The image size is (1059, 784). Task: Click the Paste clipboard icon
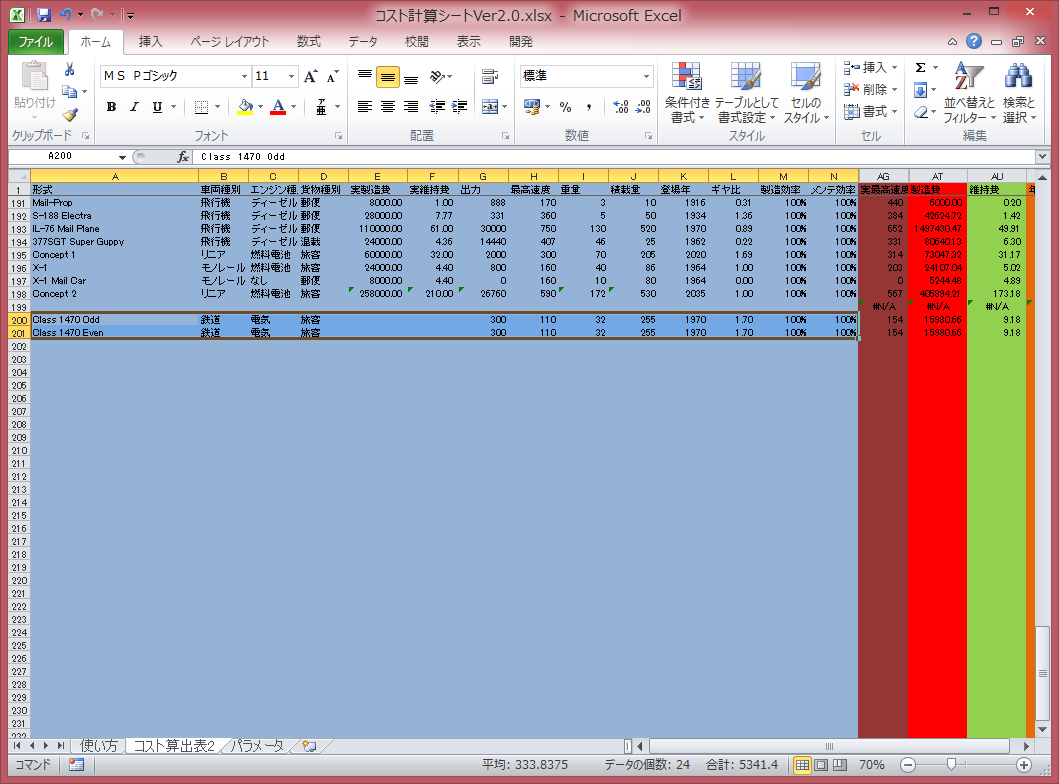tap(34, 76)
